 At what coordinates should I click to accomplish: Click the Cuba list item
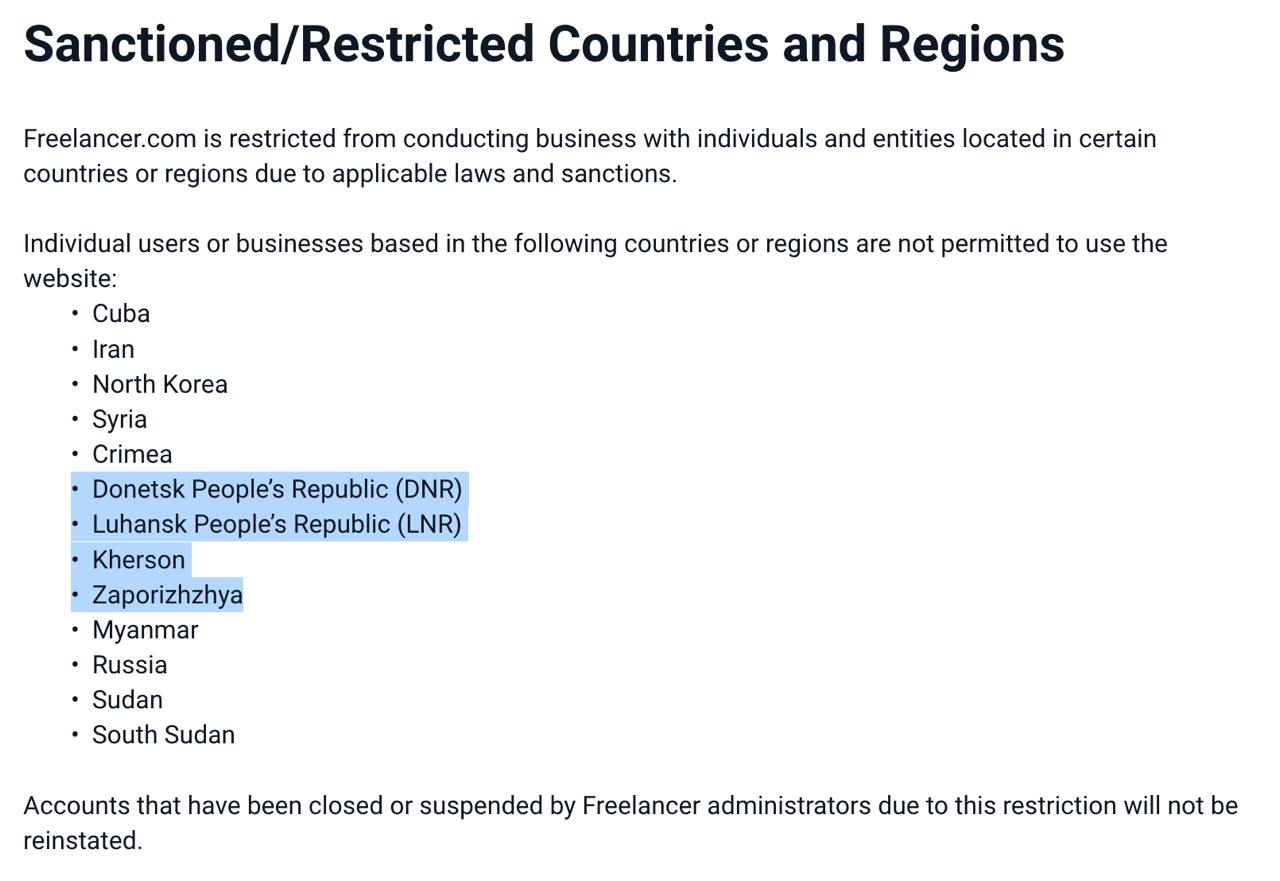point(121,314)
